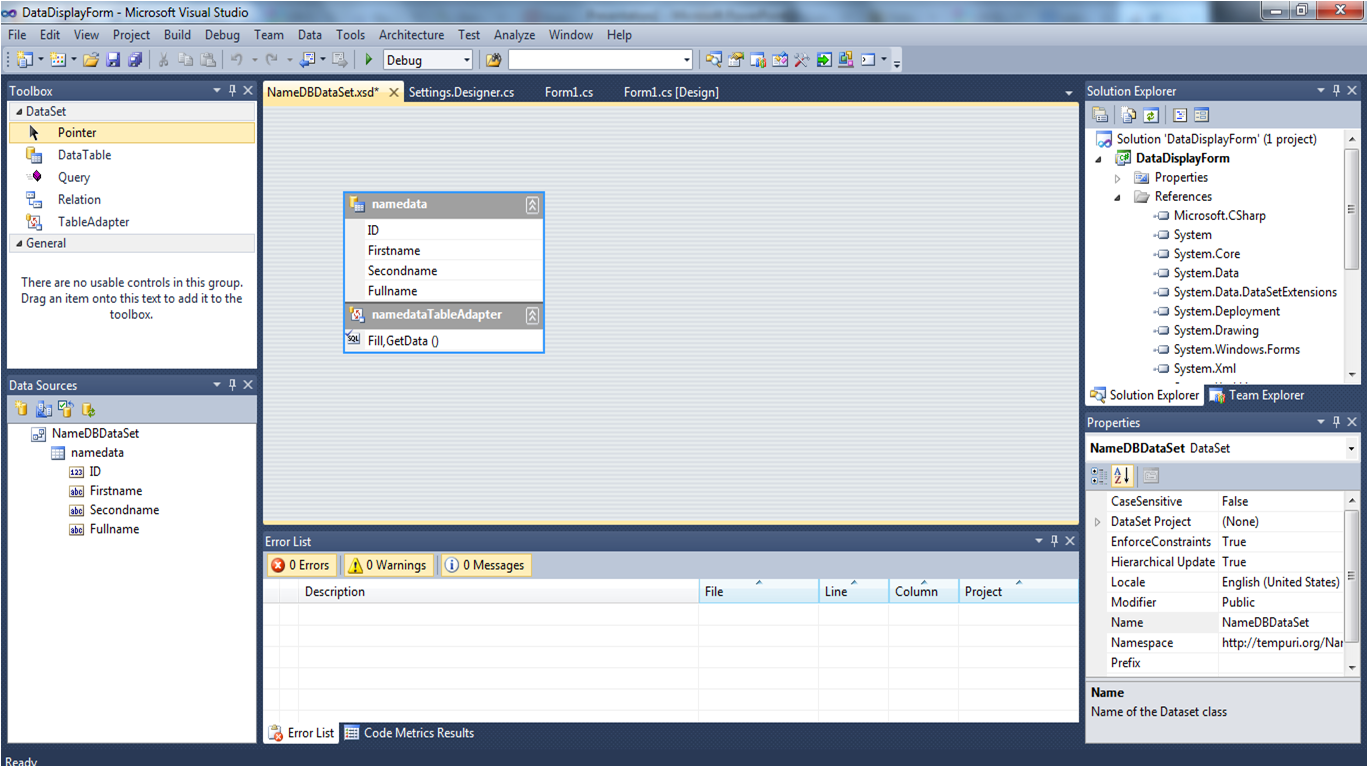
Task: Select Categorized view in Properties panel
Action: coord(1100,476)
